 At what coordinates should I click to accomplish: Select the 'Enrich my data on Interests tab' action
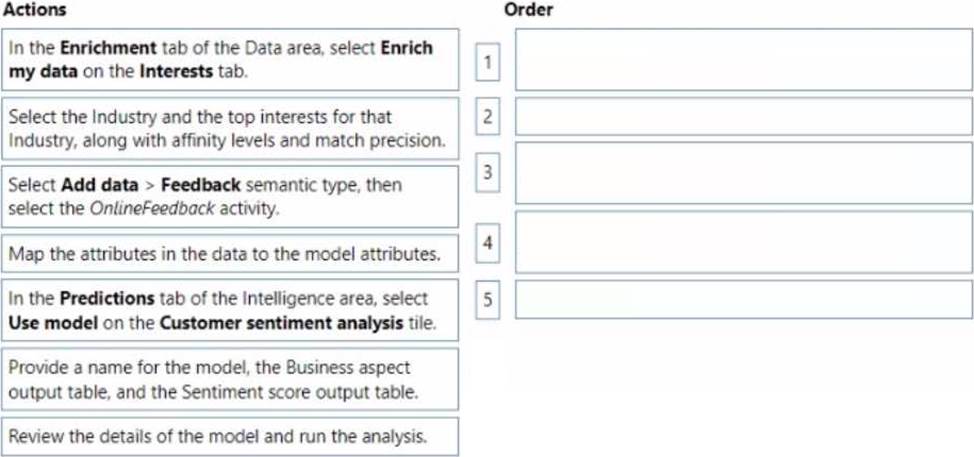click(230, 60)
